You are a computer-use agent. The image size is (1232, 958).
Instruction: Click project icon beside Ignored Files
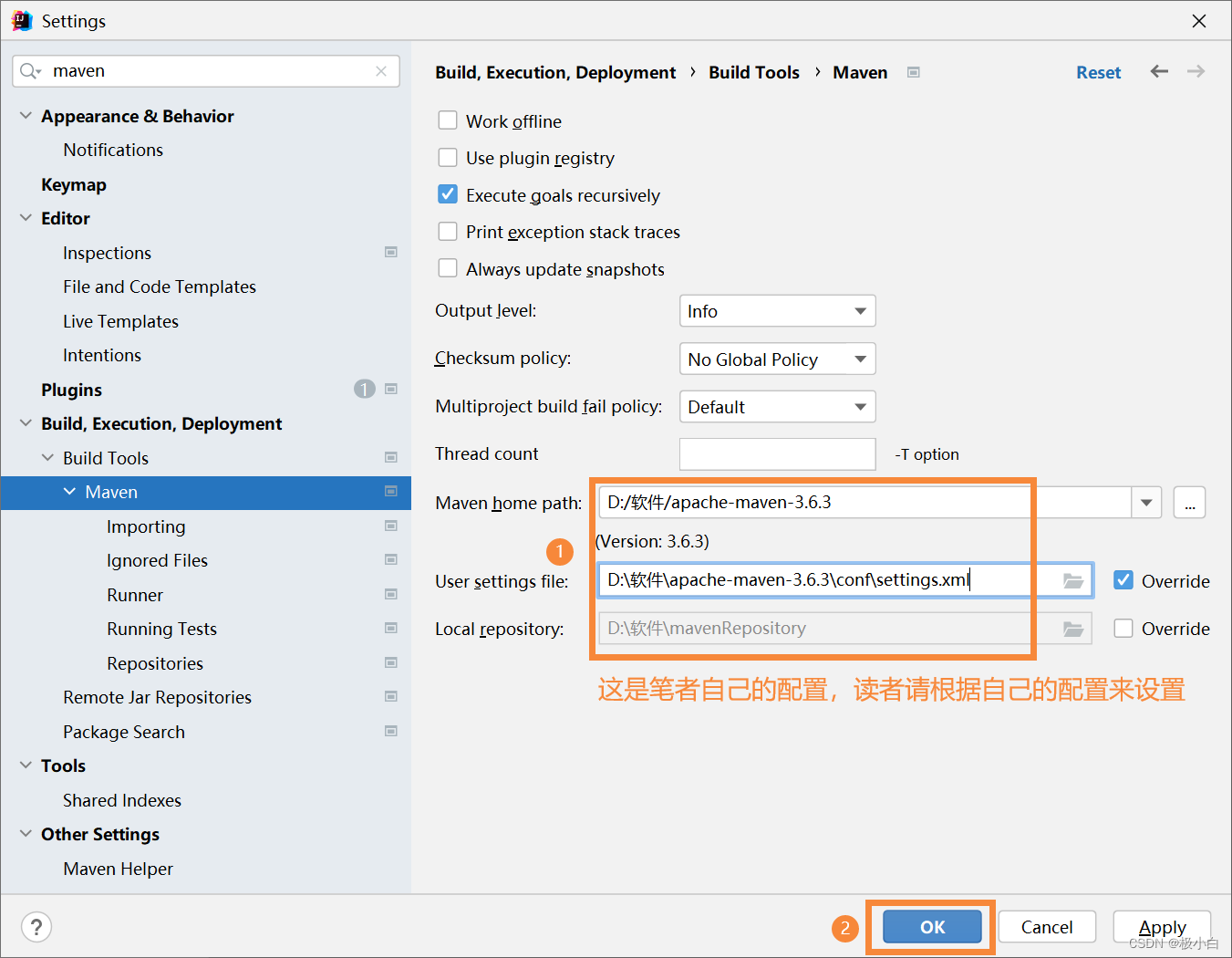391,559
